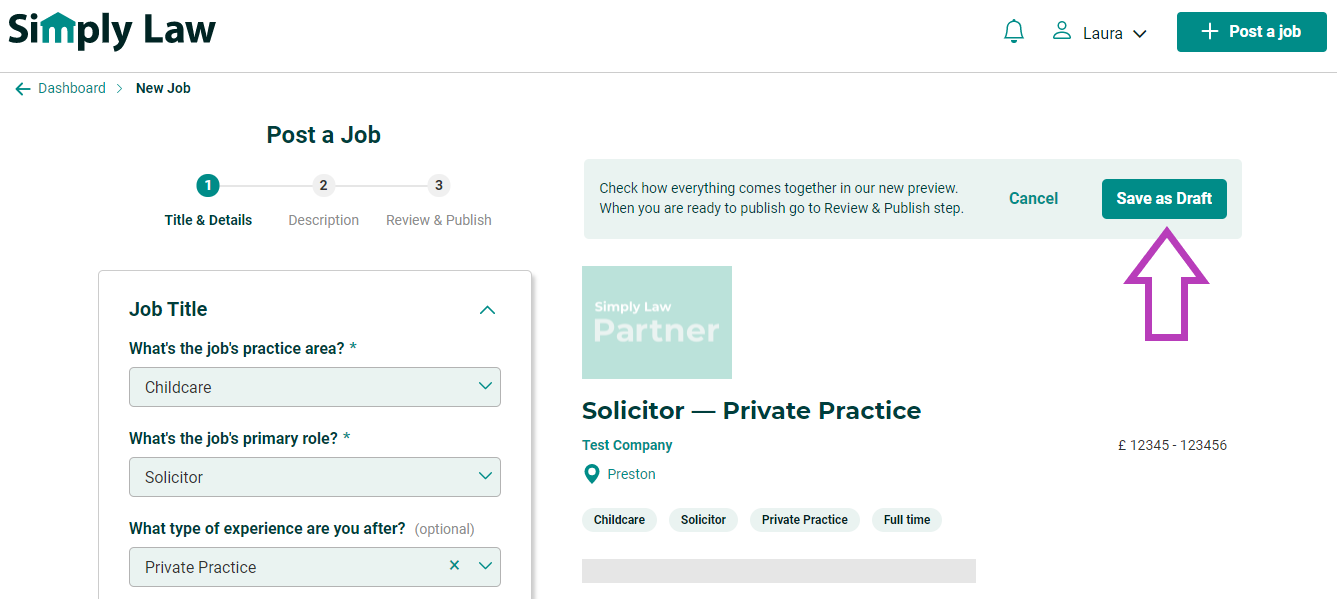The height and width of the screenshot is (599, 1337).
Task: Clear the Private Practice selection
Action: [454, 566]
